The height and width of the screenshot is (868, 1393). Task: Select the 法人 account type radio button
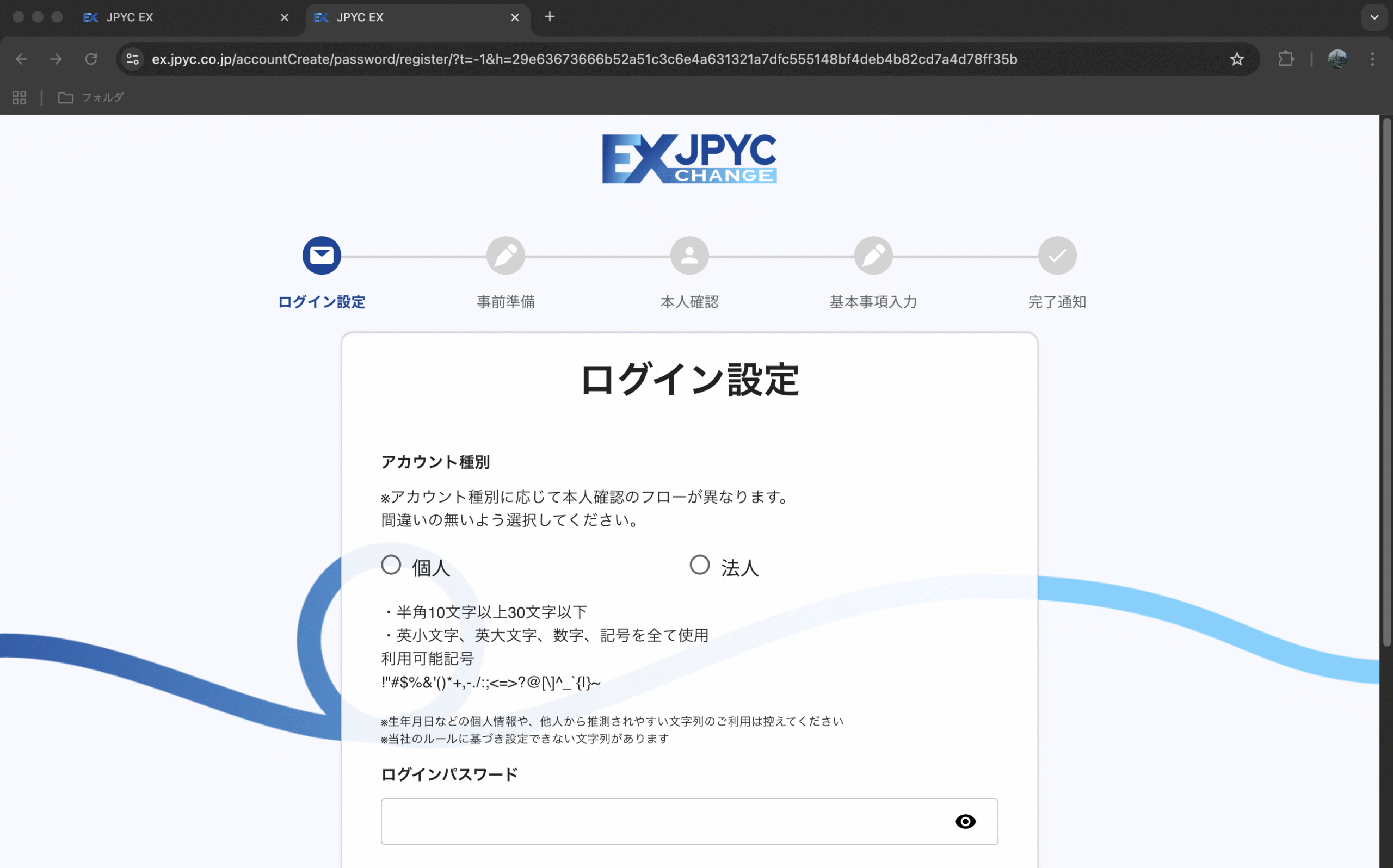(699, 565)
